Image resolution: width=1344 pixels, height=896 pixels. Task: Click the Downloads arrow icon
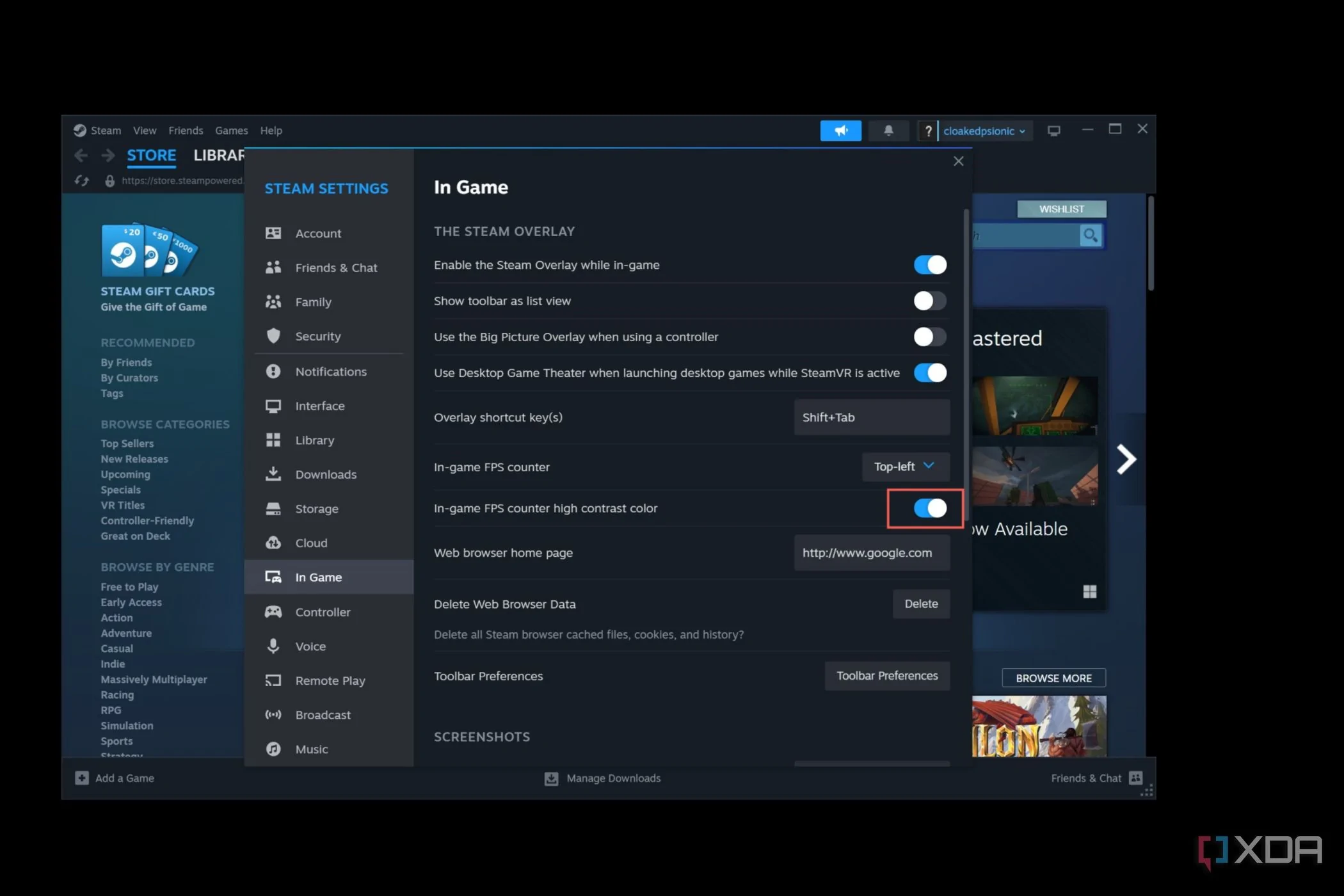[x=273, y=474]
